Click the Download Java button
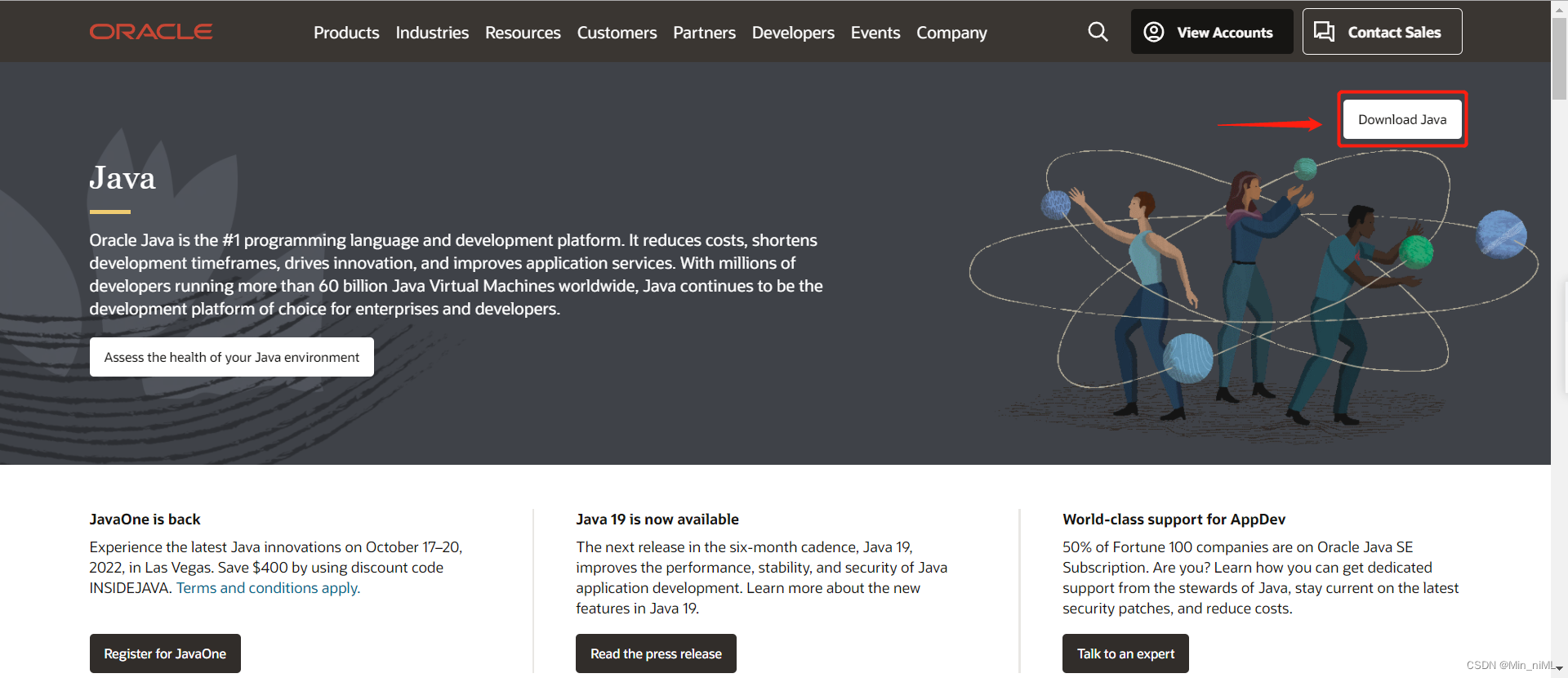 1402,119
